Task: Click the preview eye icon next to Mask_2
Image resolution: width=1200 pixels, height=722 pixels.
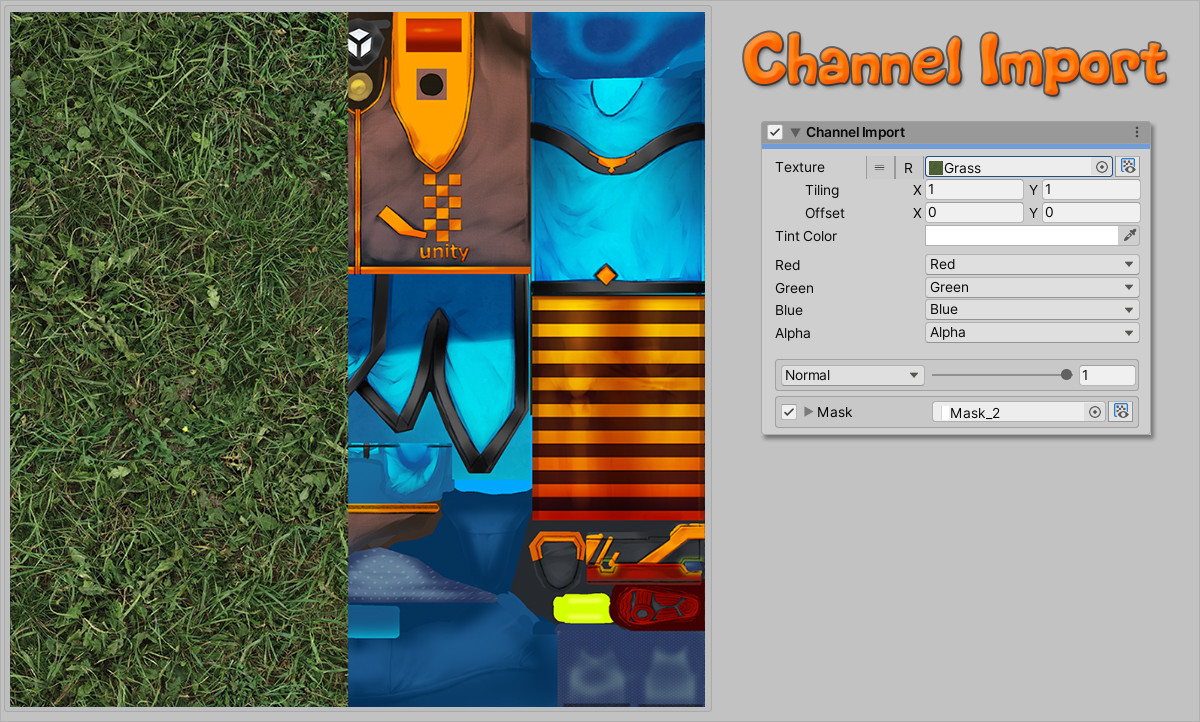Action: click(1121, 411)
